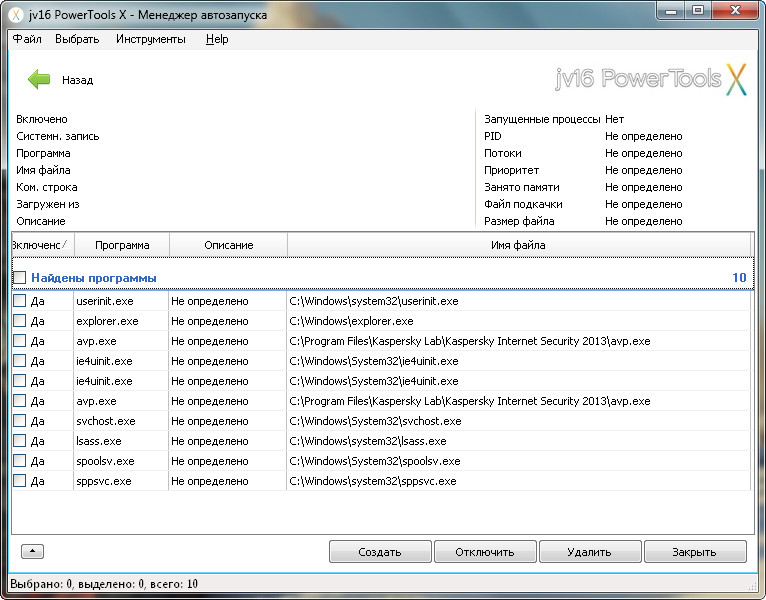This screenshot has height=600, width=766.
Task: Click the group count number 10
Action: click(x=739, y=278)
